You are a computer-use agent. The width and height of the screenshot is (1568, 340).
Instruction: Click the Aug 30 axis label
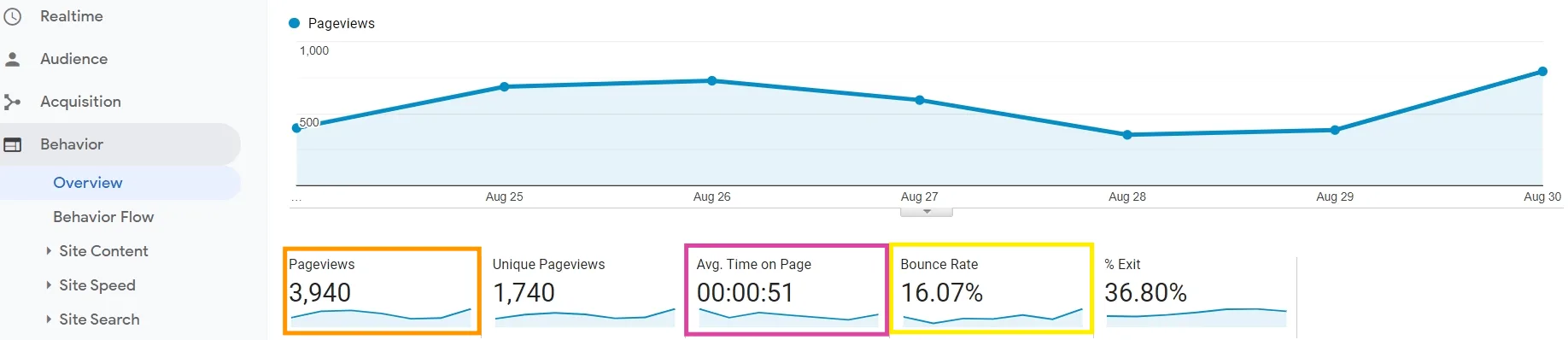click(1542, 196)
